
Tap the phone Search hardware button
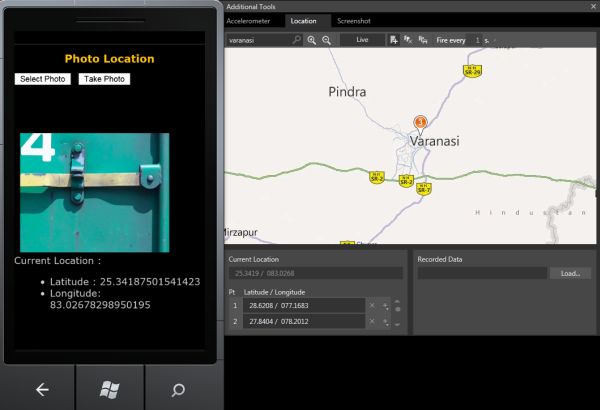point(178,390)
